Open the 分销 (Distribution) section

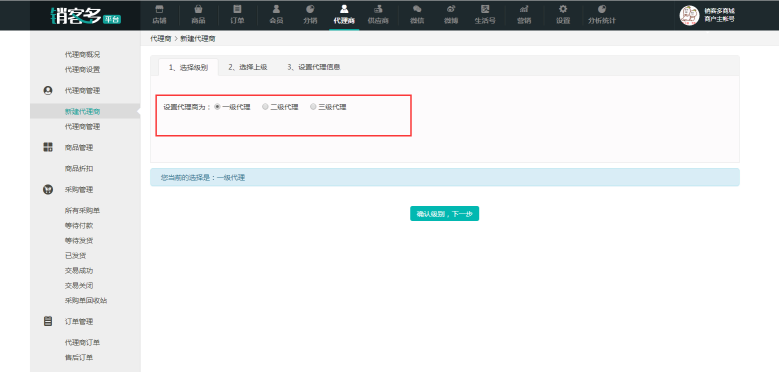311,14
